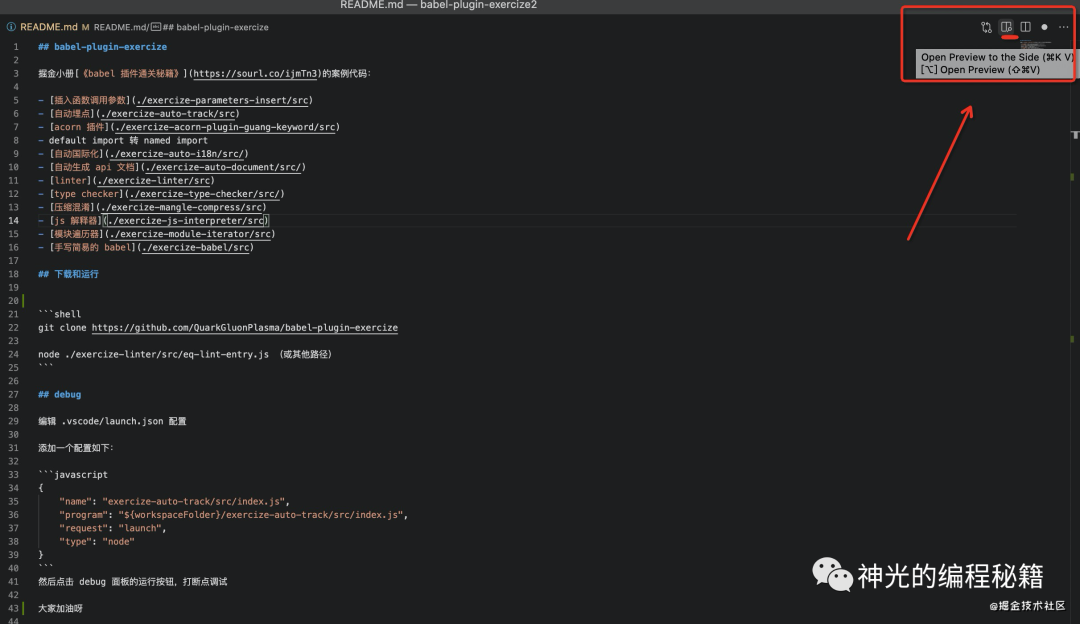Click line number 27 in the gutter
Image resolution: width=1080 pixels, height=624 pixels.
tap(14, 395)
